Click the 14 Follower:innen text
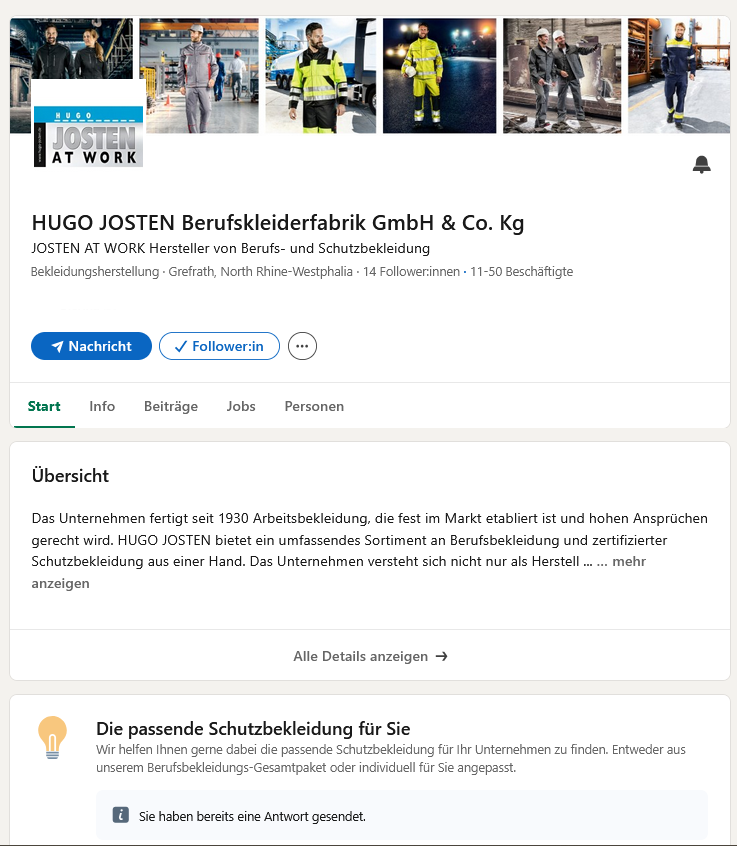The image size is (737, 846). [411, 271]
